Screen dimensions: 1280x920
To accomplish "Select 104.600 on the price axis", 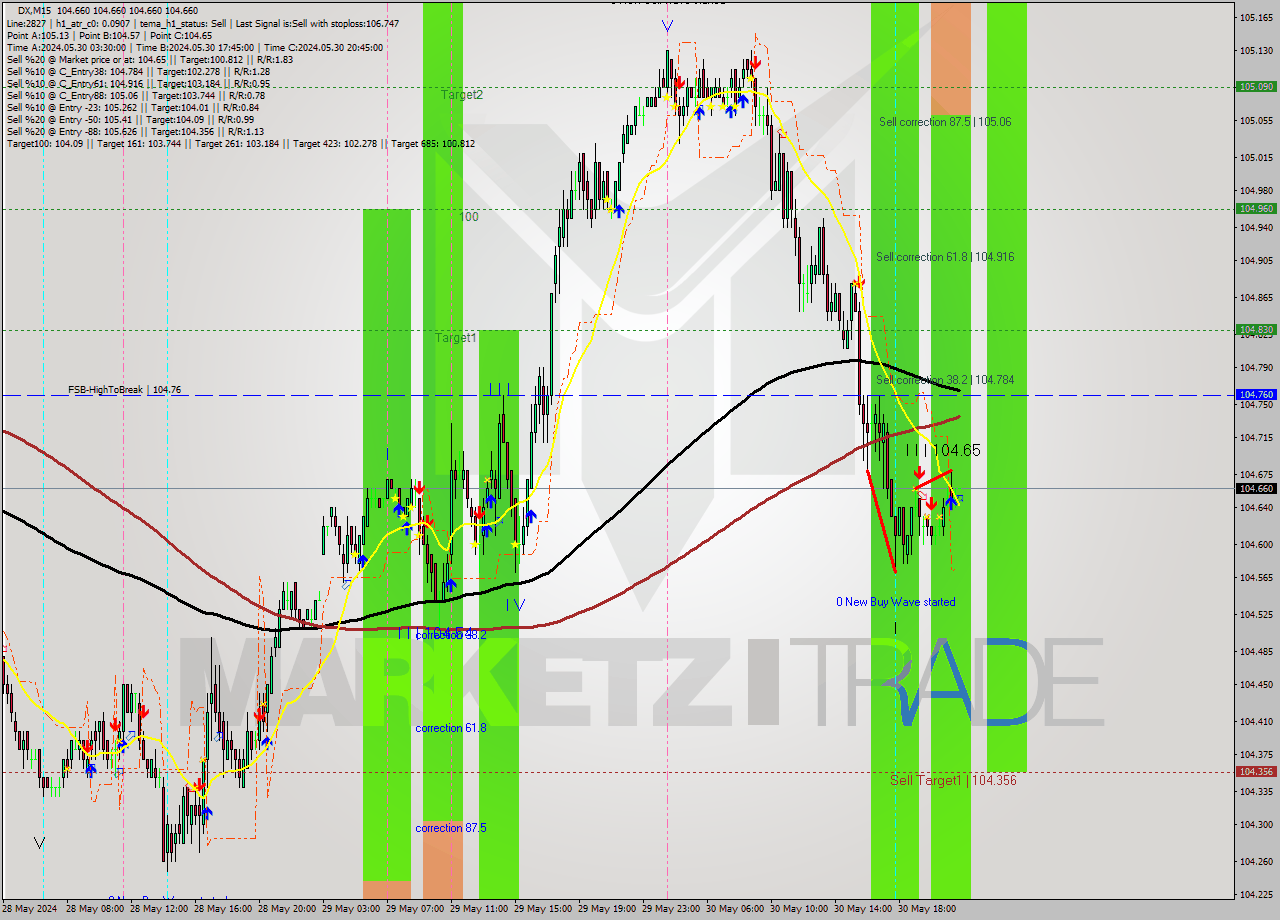I will click(x=1256, y=545).
